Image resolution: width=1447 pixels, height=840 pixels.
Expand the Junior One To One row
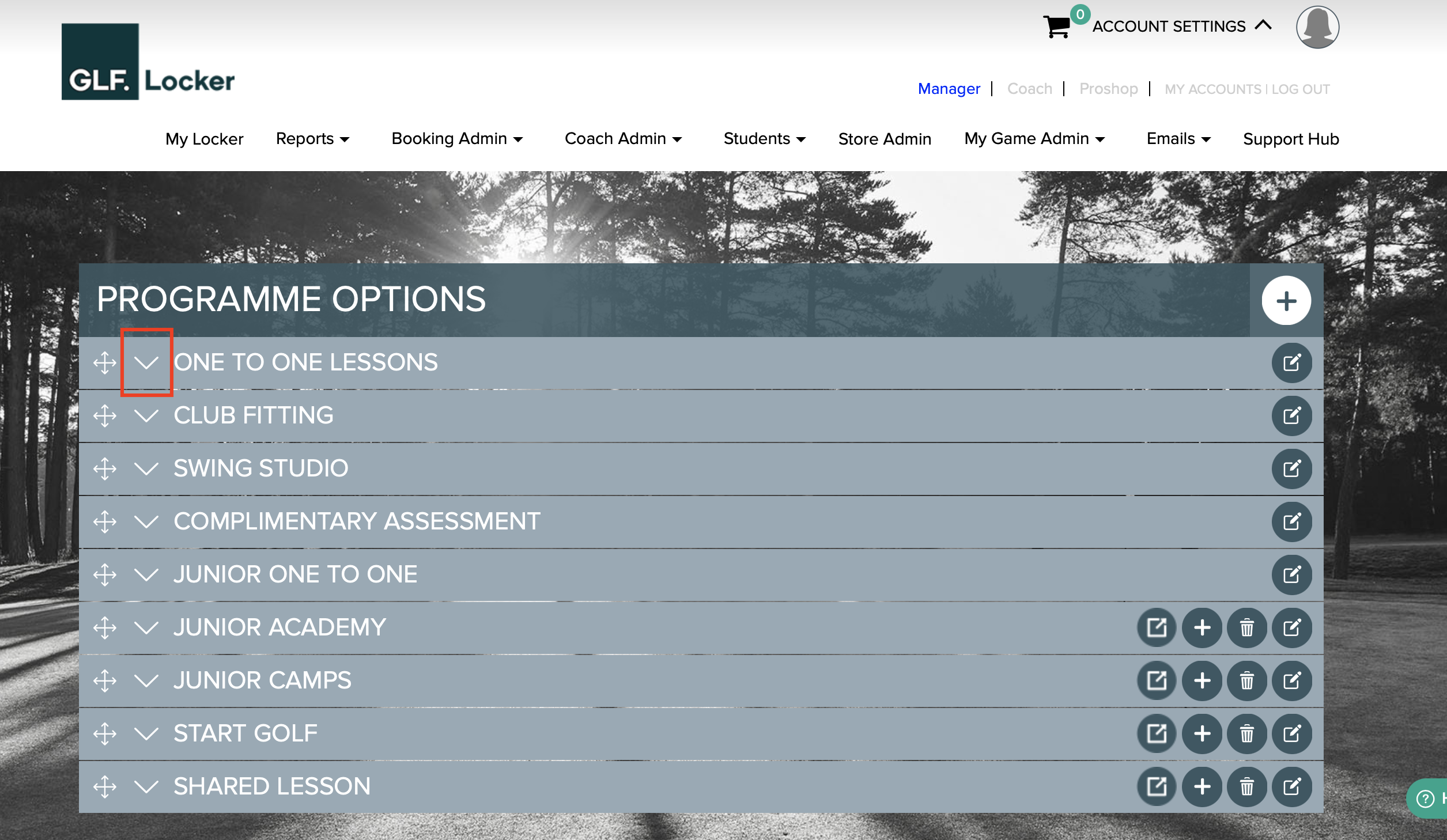146,574
